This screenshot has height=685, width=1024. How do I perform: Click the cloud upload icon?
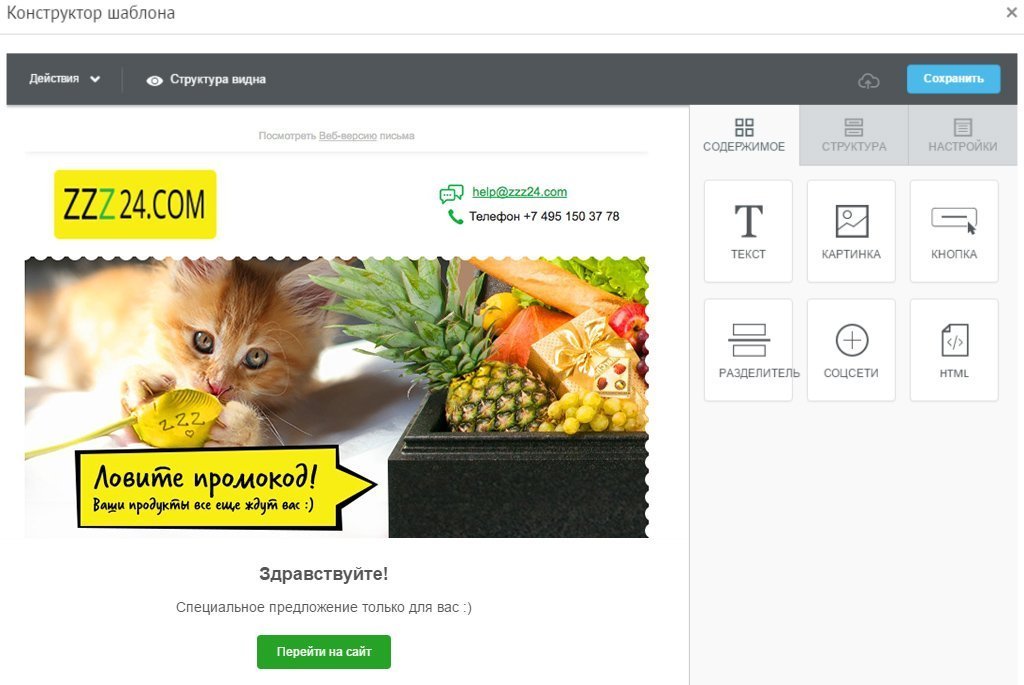(868, 80)
